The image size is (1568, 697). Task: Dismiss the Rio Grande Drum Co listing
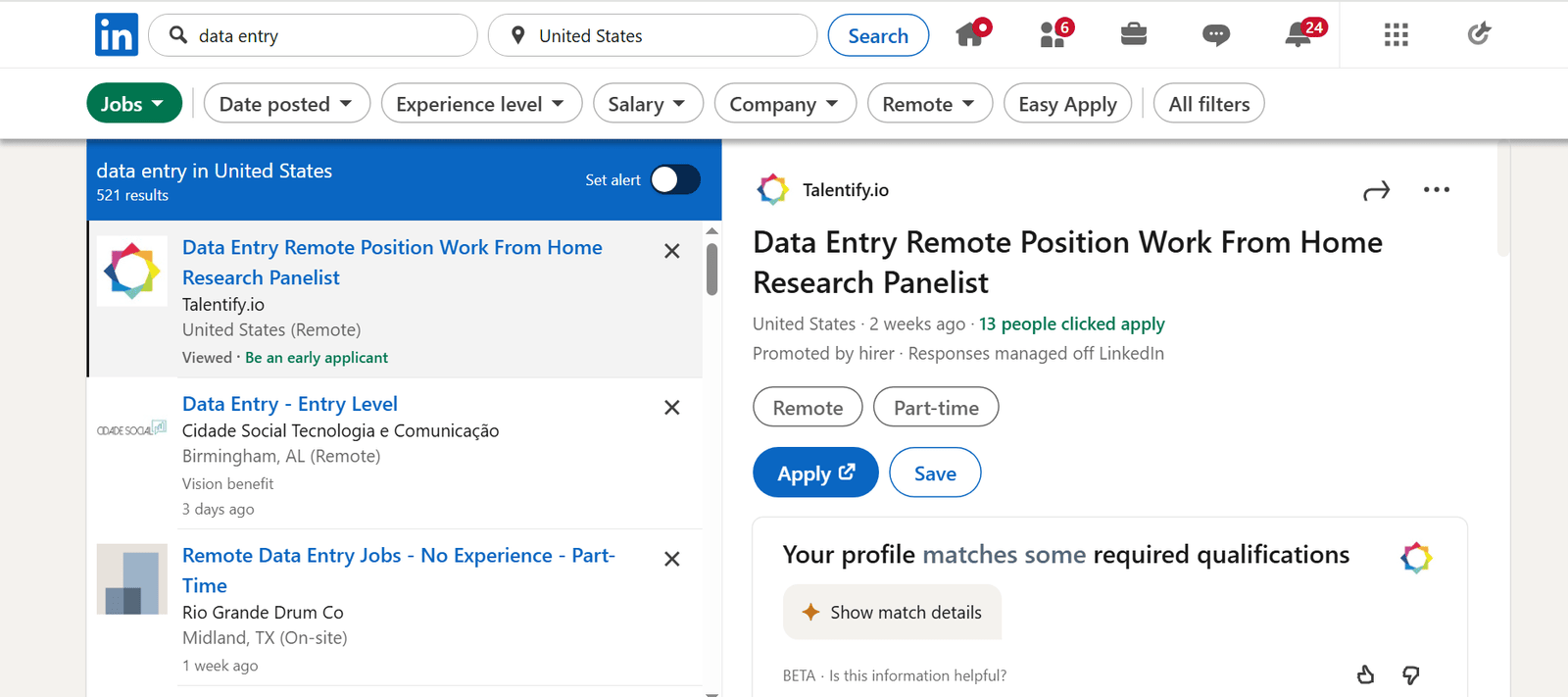[x=672, y=559]
